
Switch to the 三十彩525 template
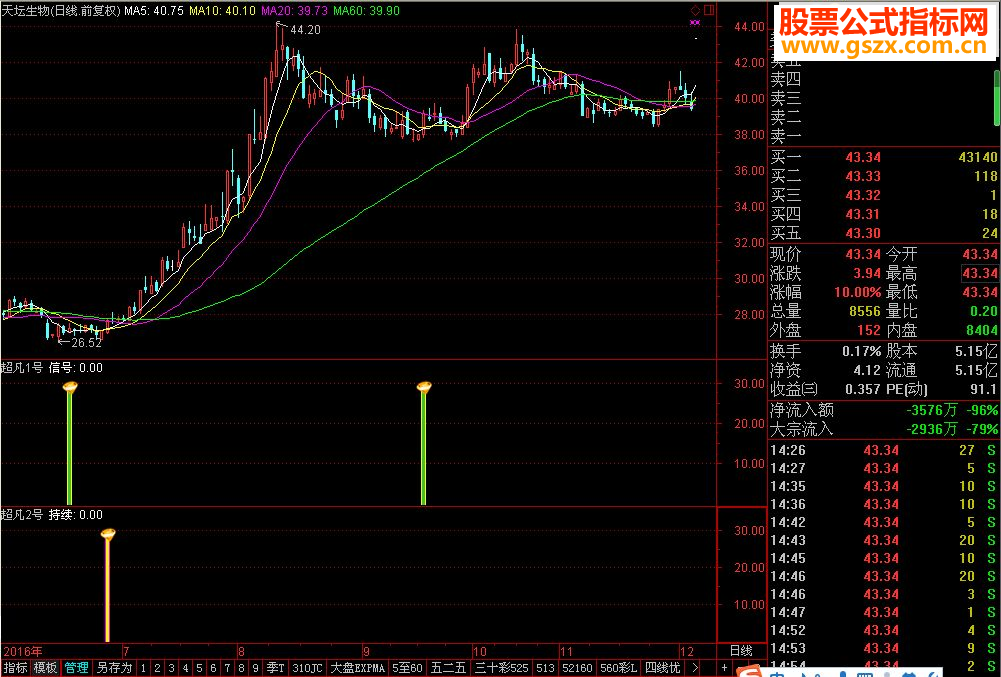point(502,668)
